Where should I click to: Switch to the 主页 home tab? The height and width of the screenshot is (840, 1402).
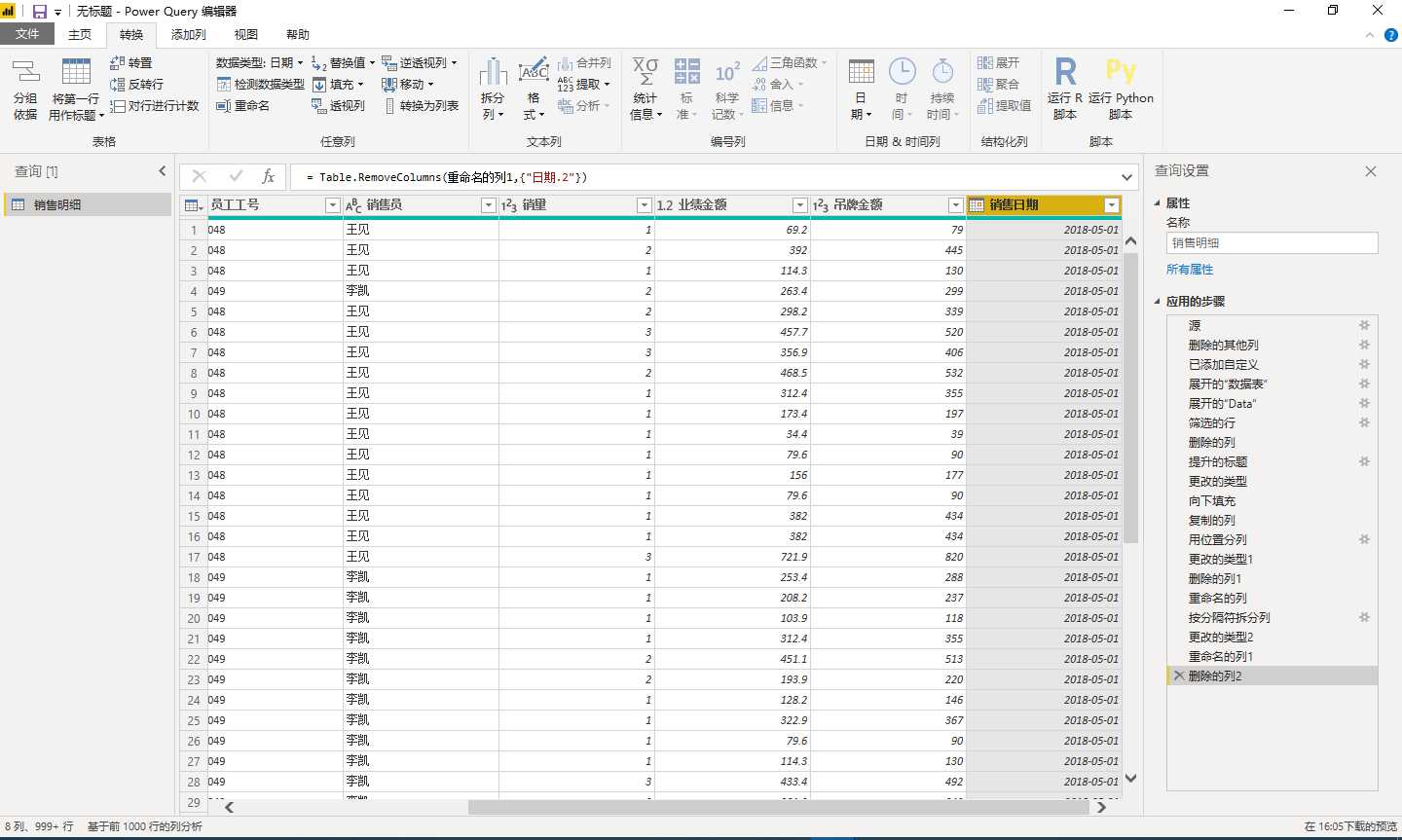(x=80, y=35)
